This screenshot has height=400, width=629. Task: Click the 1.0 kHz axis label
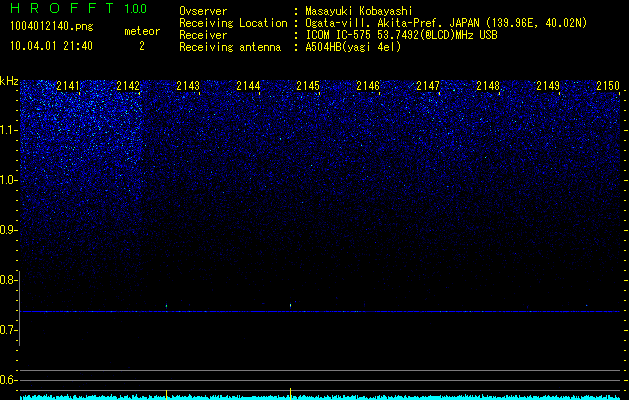point(8,180)
